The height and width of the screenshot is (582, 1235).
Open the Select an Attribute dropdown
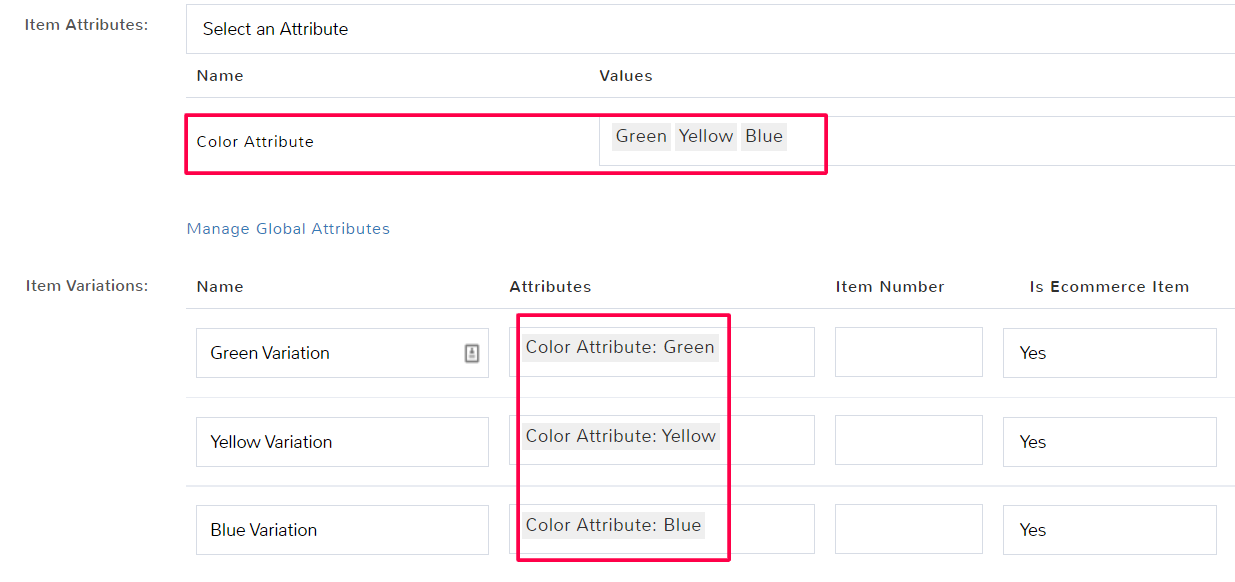coord(710,29)
